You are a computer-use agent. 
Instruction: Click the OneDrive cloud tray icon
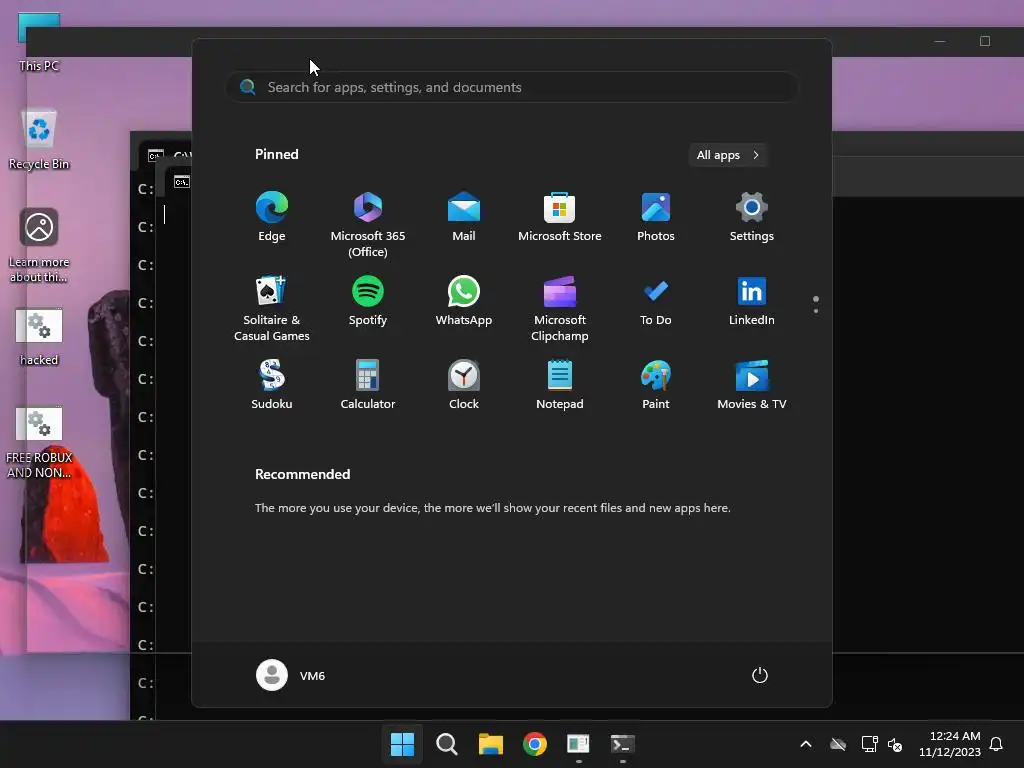pyautogui.click(x=838, y=744)
